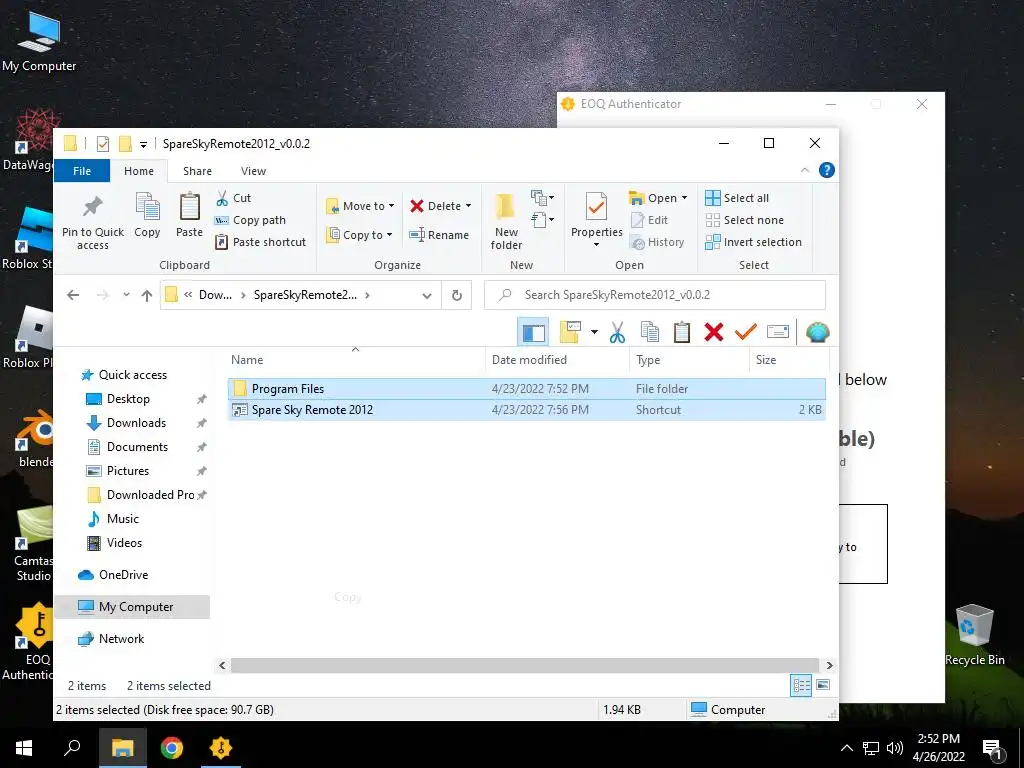This screenshot has height=768, width=1024.
Task: Click Pin to Quick access in ribbon
Action: [93, 222]
